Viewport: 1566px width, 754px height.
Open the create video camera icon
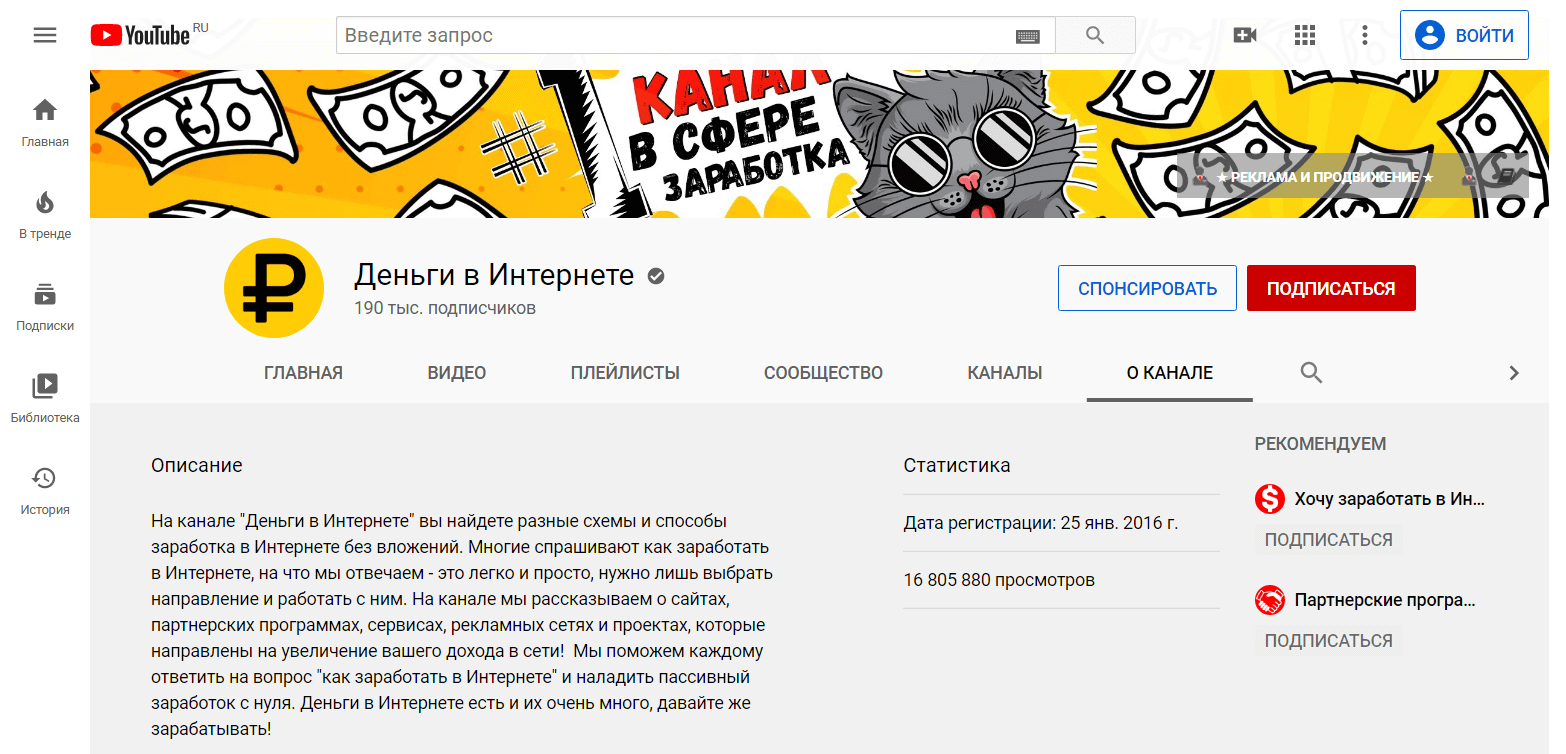(1245, 36)
